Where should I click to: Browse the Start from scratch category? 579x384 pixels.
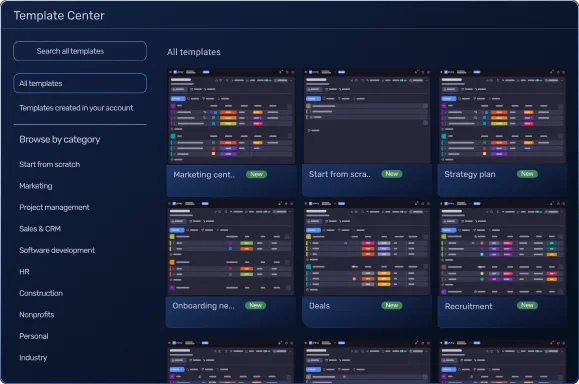49,164
